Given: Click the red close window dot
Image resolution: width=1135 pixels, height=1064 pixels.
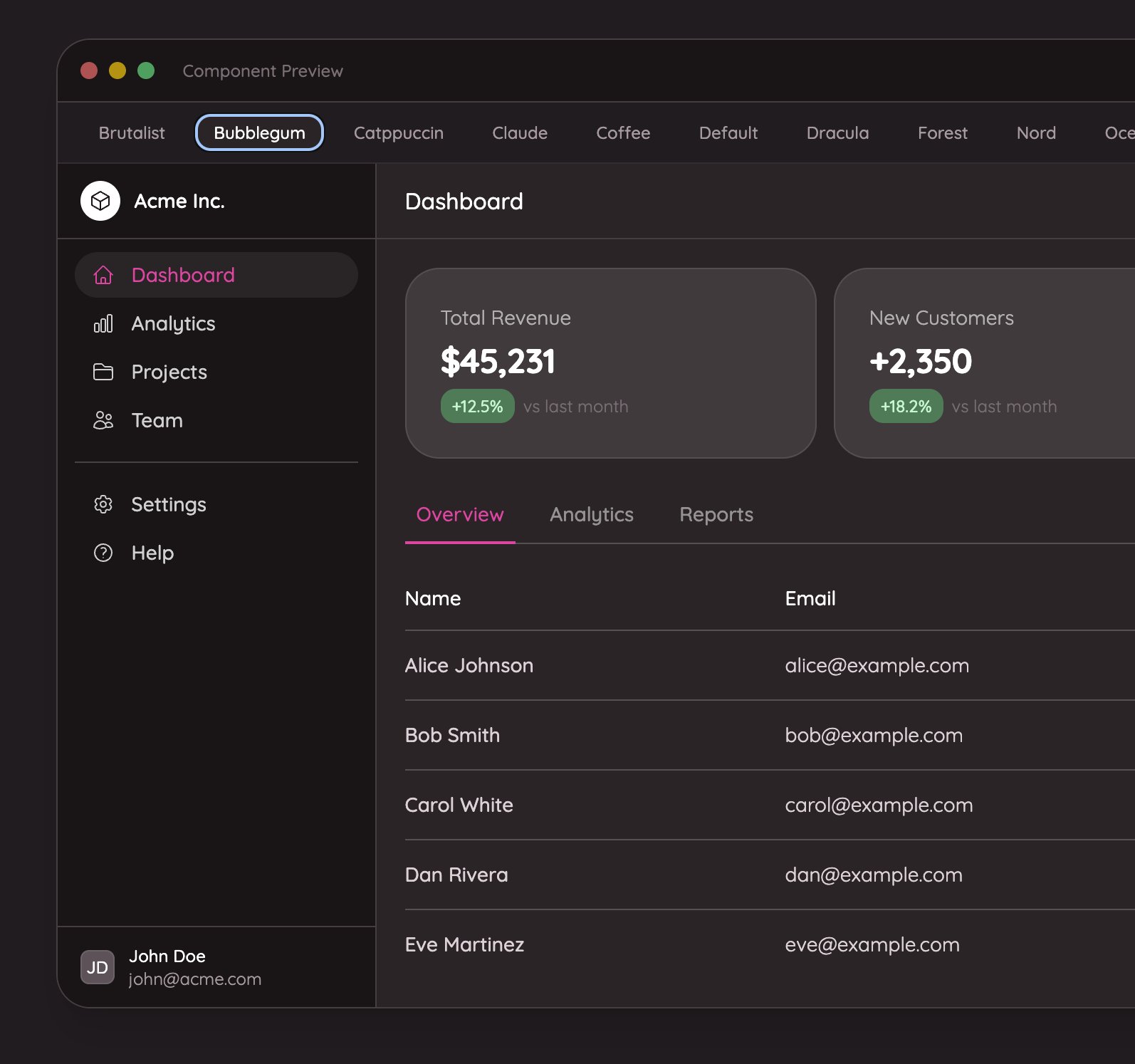Looking at the screenshot, I should point(89,71).
